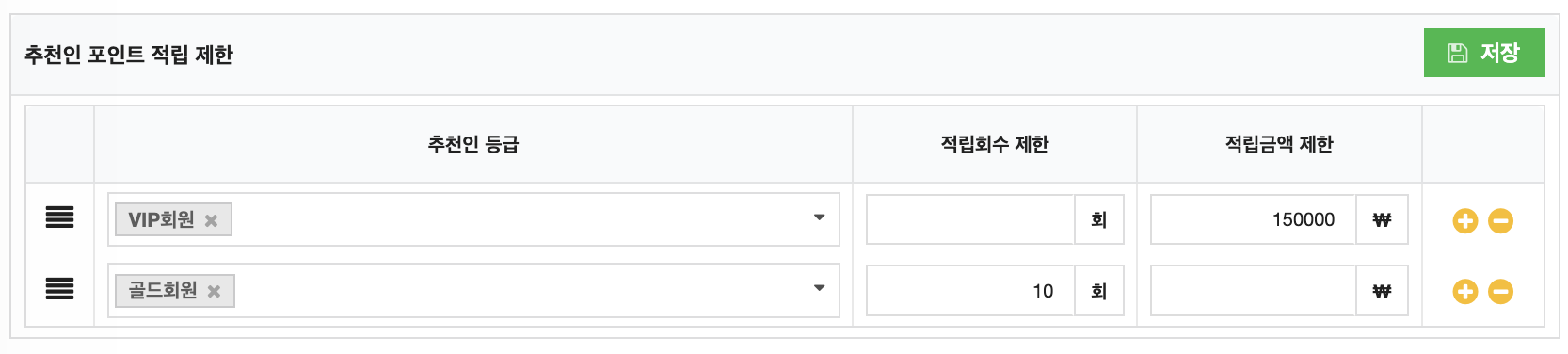
Task: Remove the VIP회원 tag with its x
Action: tap(212, 220)
